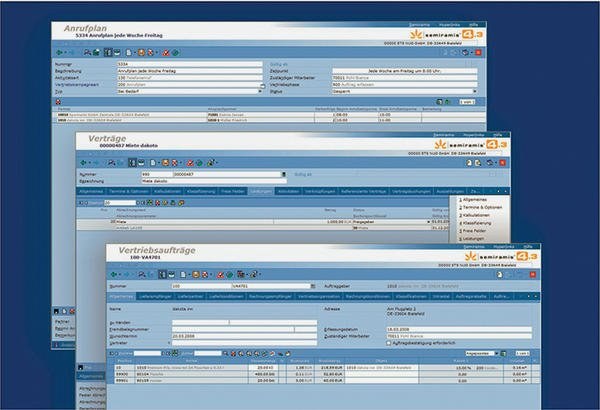Click red delete icon above Anrufplan partner table
This screenshot has width=600, height=410.
[58, 102]
